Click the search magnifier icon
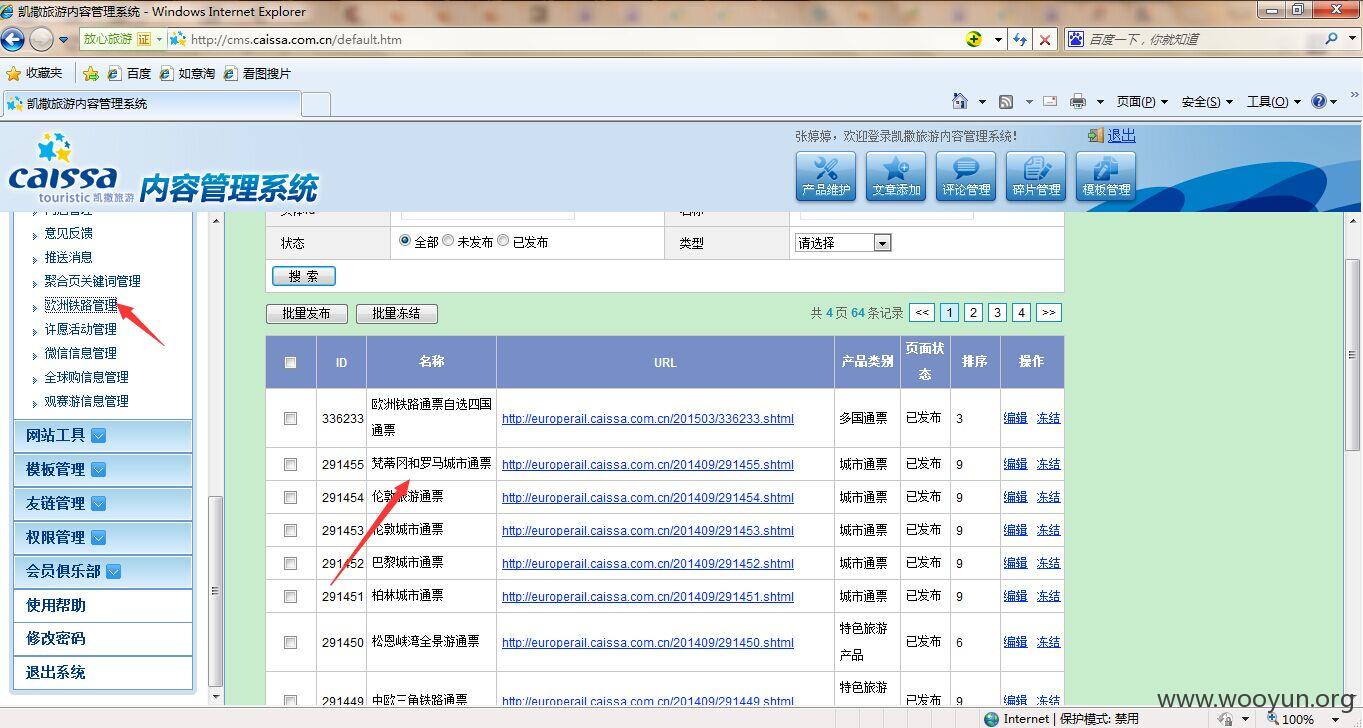This screenshot has width=1363, height=728. coord(1332,39)
